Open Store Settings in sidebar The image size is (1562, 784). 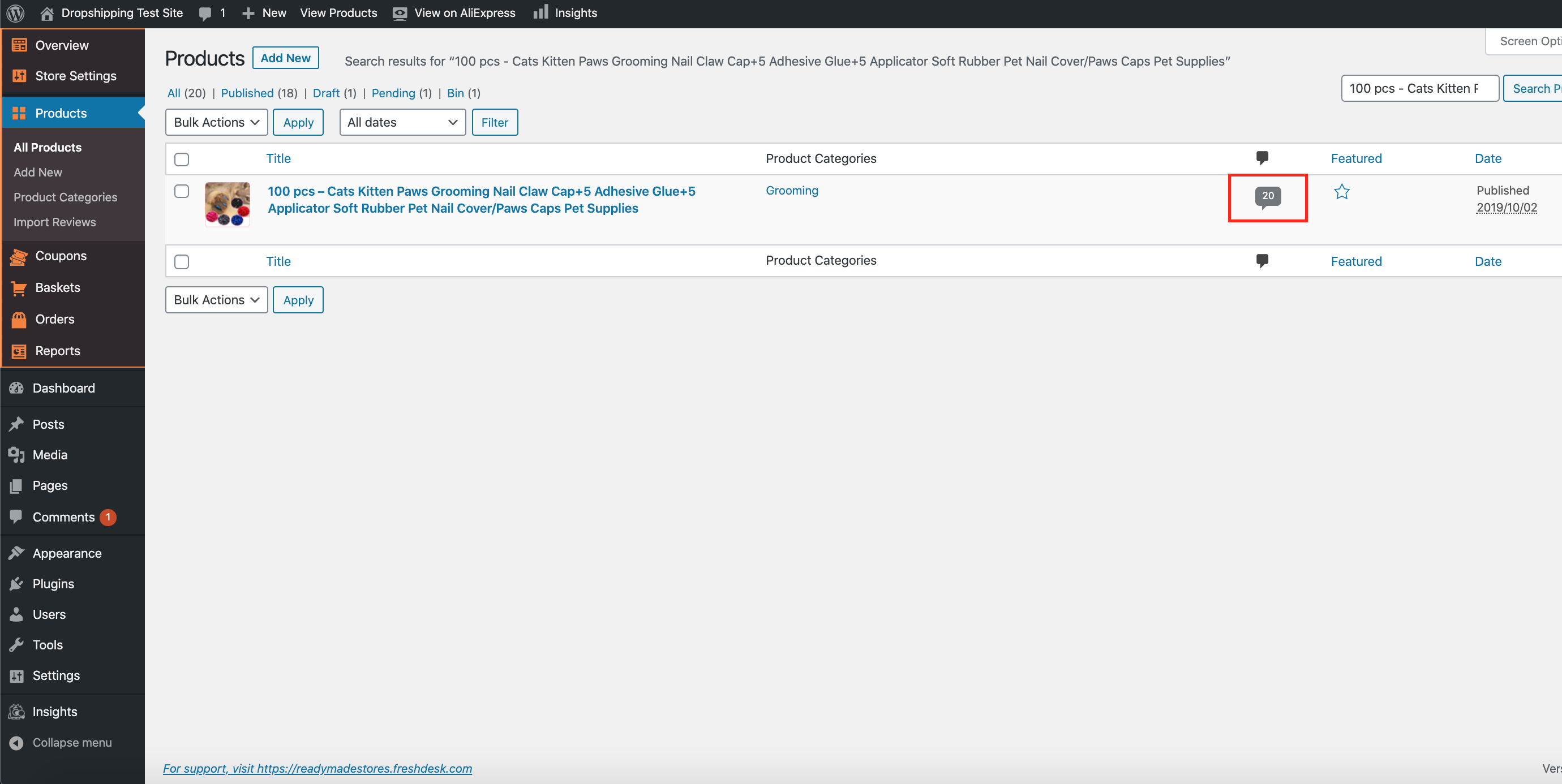(x=75, y=76)
